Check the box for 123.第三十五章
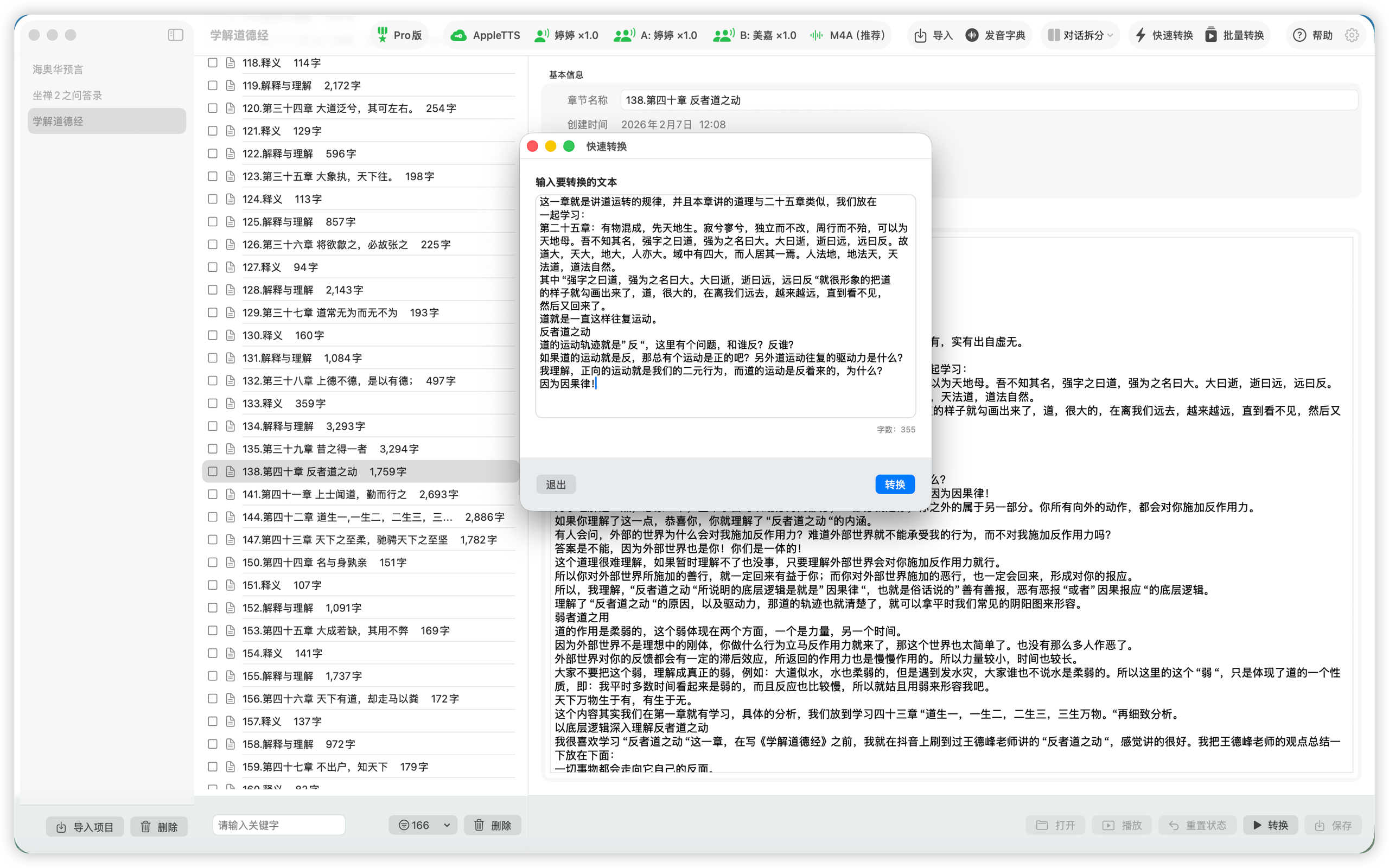 212,176
